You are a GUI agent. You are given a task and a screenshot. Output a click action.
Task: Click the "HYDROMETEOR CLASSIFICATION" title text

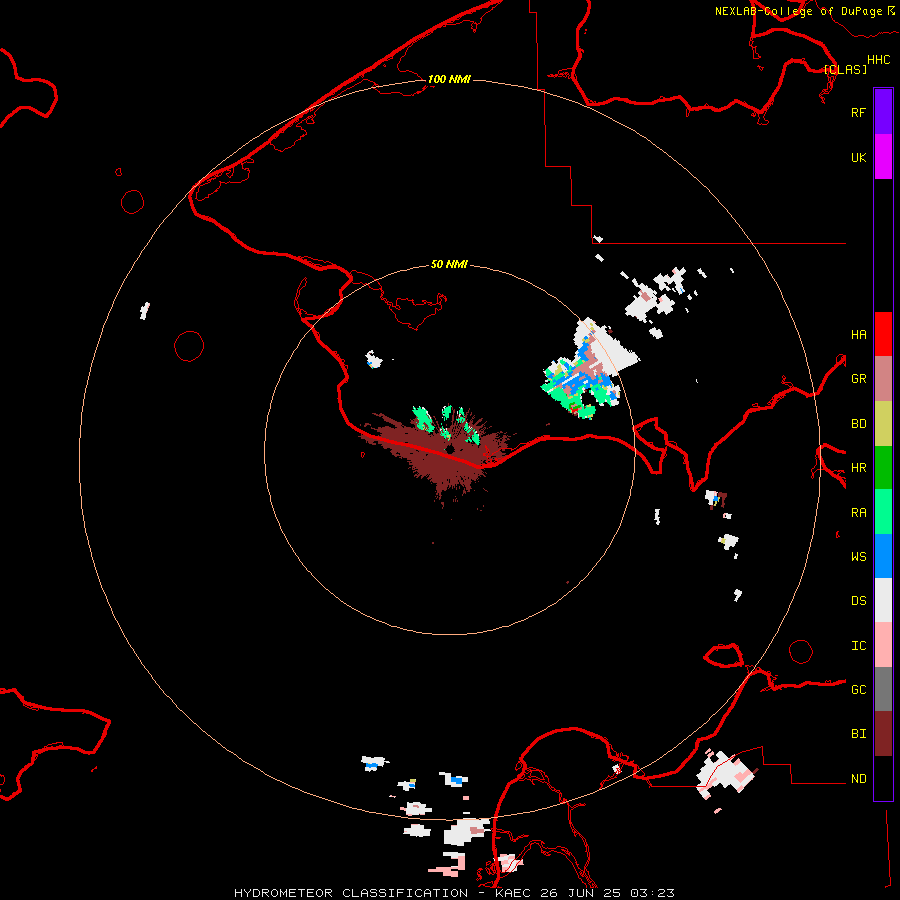[x=351, y=893]
